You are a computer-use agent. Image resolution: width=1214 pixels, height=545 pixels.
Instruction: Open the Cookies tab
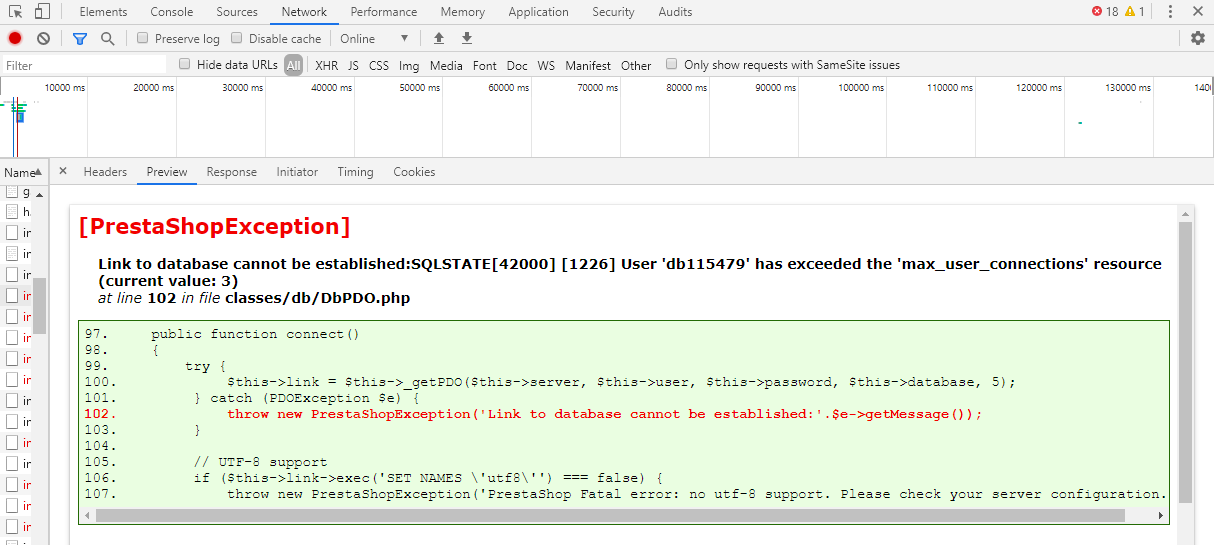pyautogui.click(x=414, y=172)
